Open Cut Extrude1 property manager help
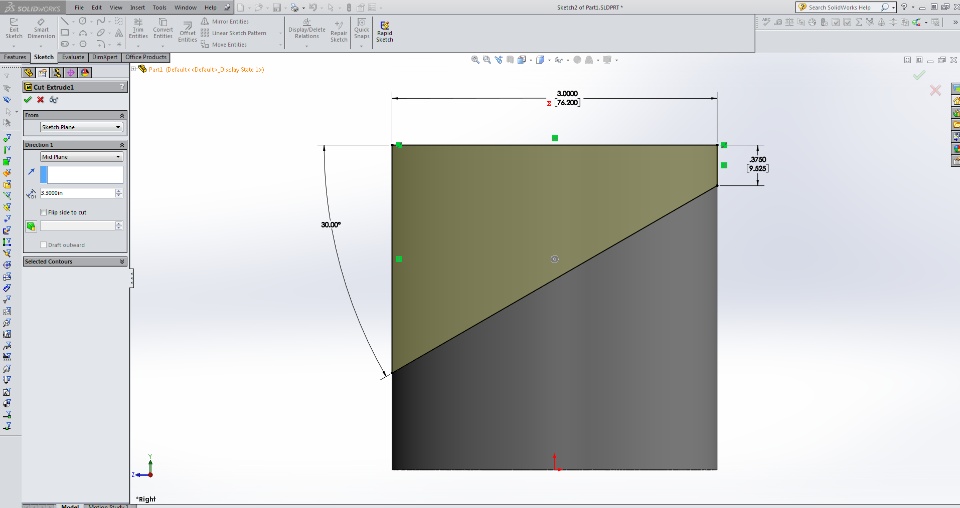Image resolution: width=960 pixels, height=508 pixels. 122,87
